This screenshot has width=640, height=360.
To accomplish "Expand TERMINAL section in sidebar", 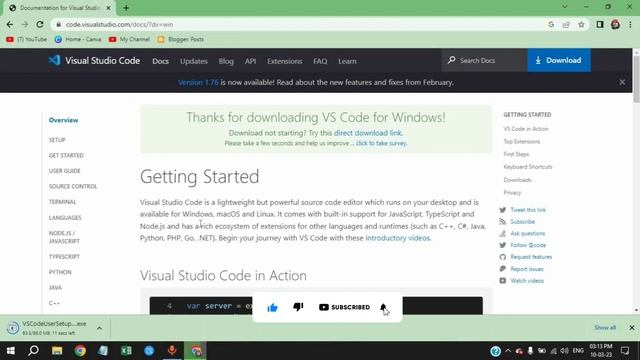I will pos(62,202).
